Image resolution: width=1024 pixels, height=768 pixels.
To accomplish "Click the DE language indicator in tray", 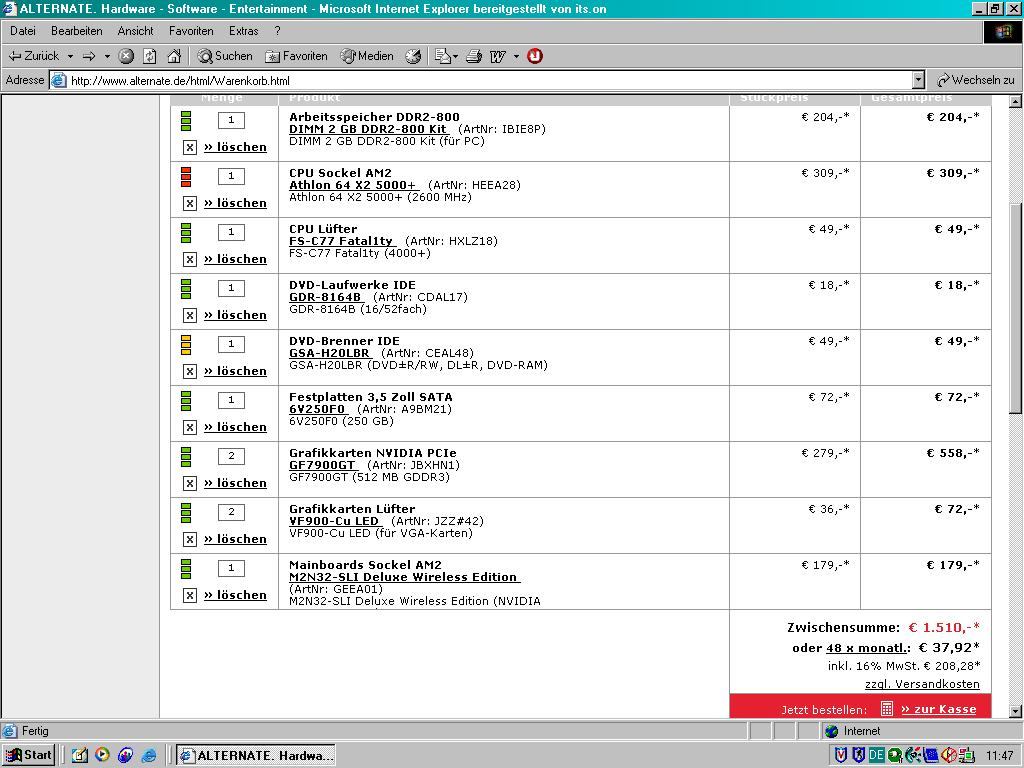I will (876, 756).
